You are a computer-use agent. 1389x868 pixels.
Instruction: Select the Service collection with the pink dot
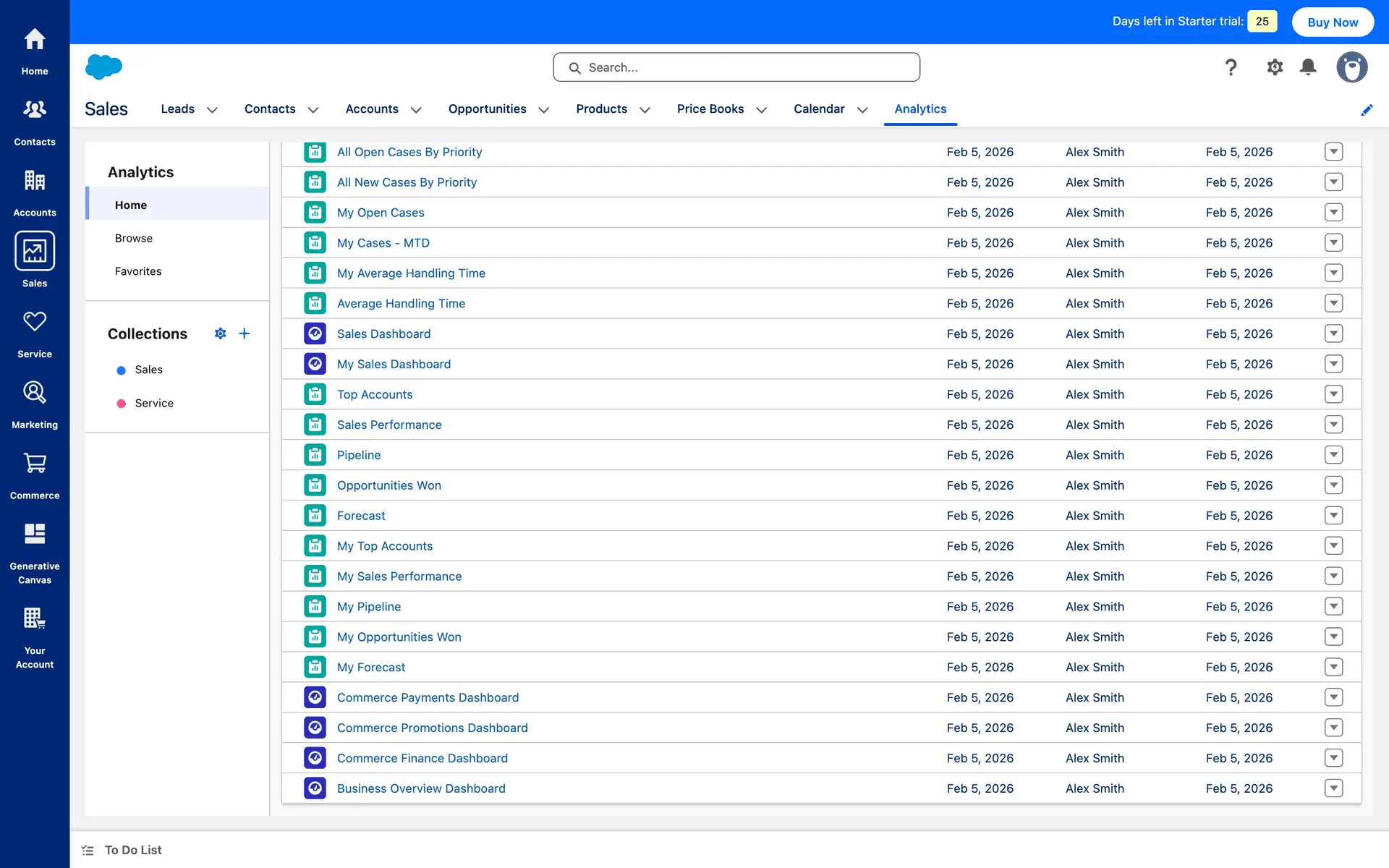pyautogui.click(x=153, y=403)
